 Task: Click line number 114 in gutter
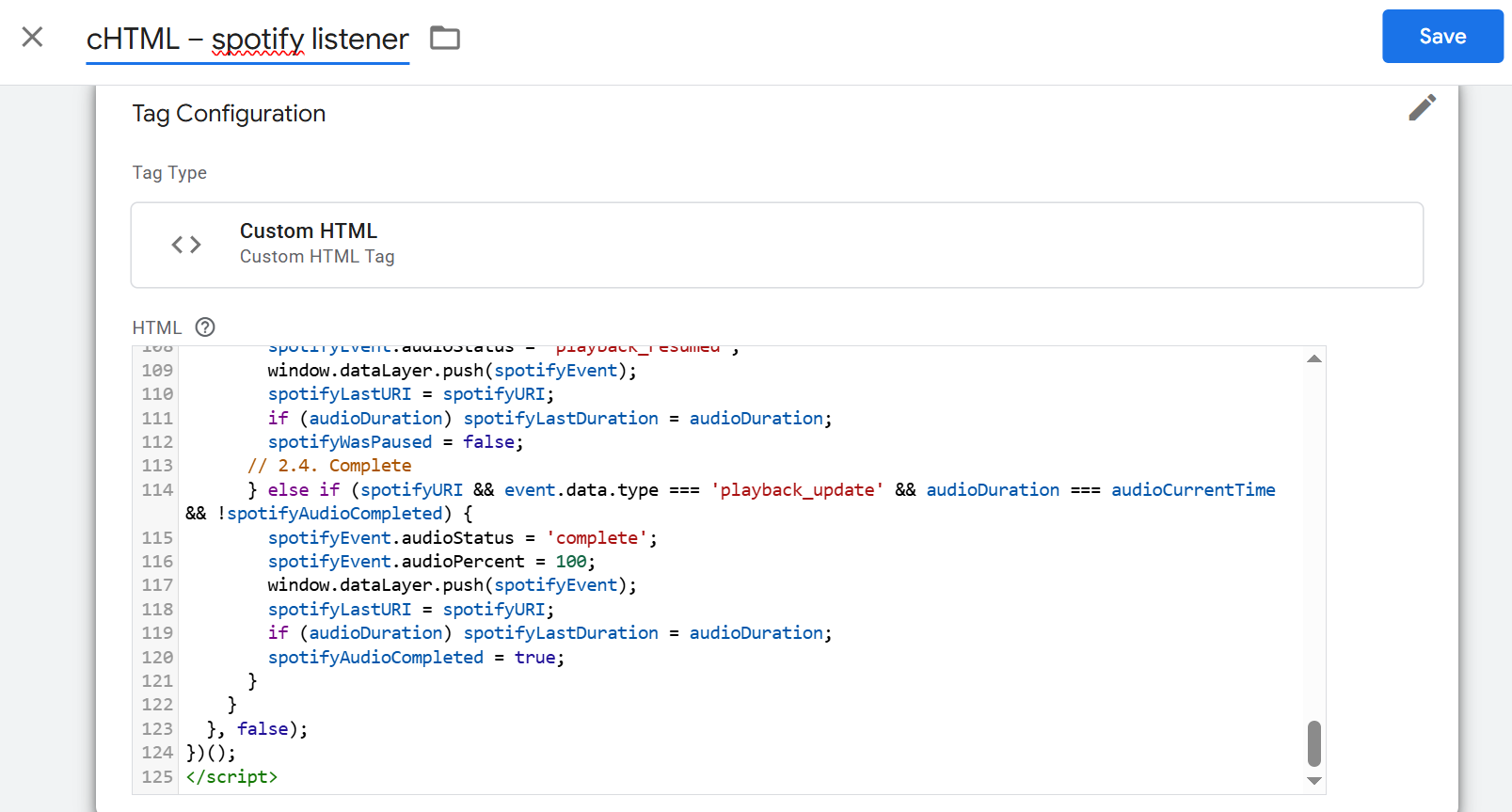[x=157, y=489]
